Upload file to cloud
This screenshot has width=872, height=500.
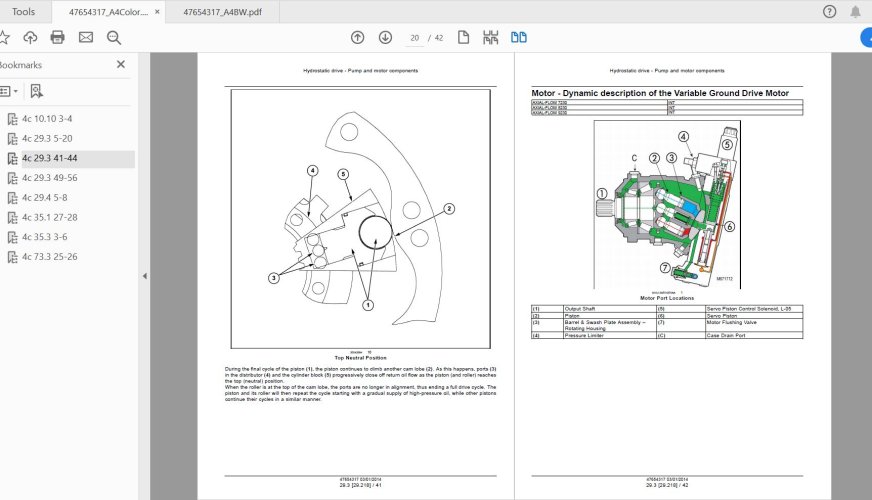[x=30, y=37]
